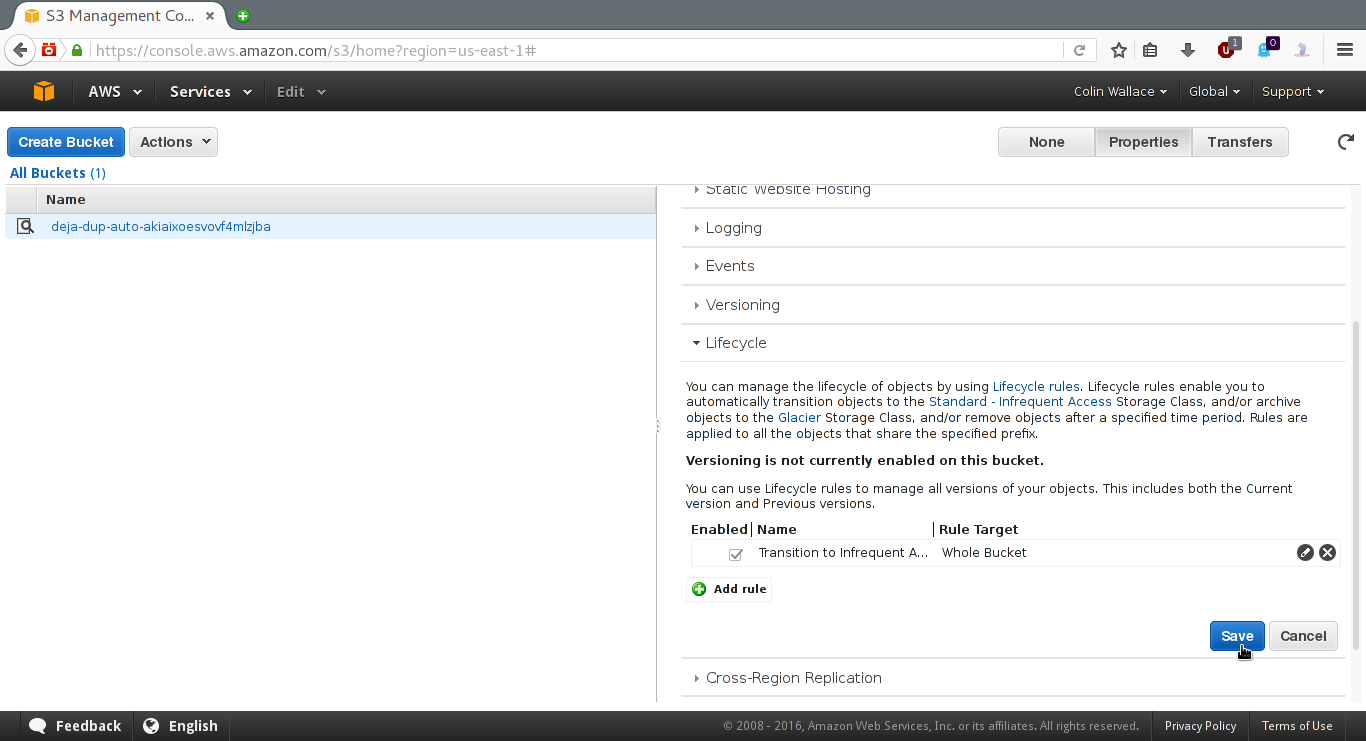Open the AWS menu
This screenshot has width=1366, height=741.
click(115, 91)
